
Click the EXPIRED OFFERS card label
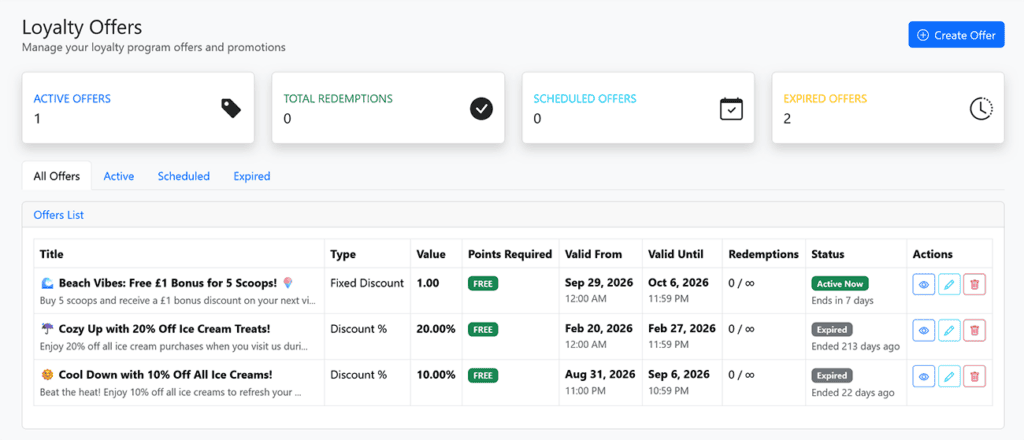pos(825,99)
